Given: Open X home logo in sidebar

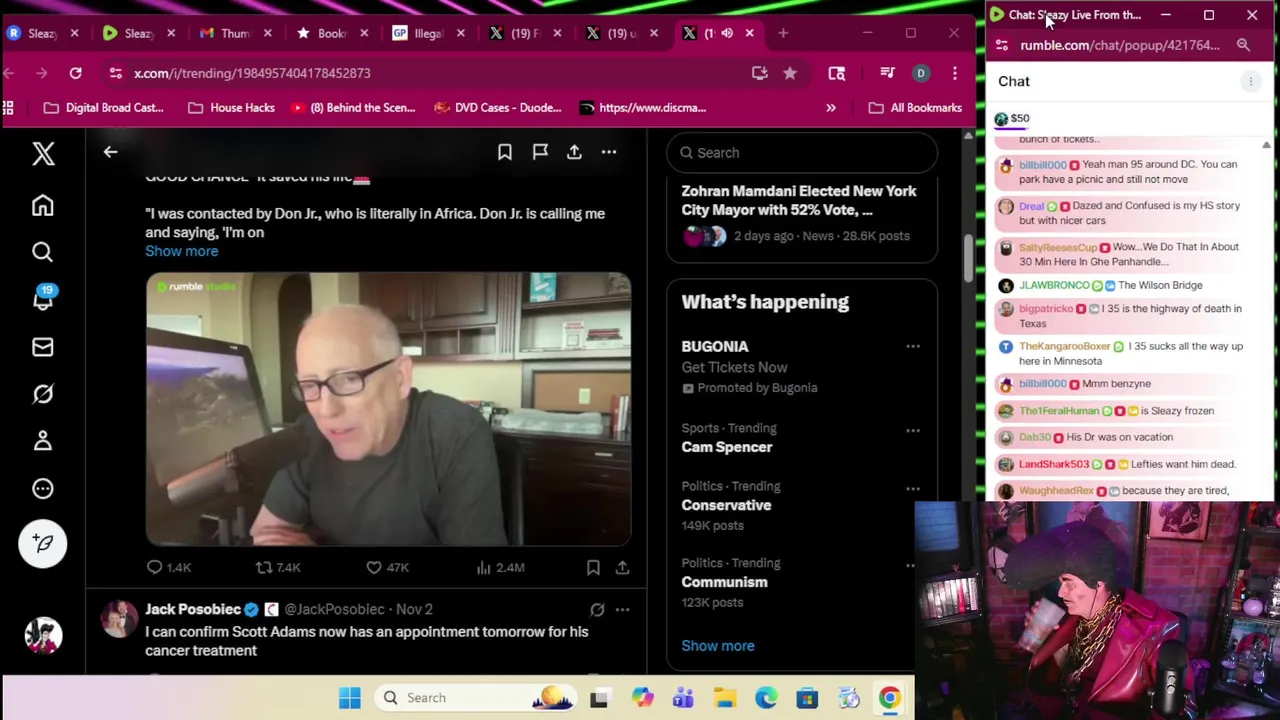Looking at the screenshot, I should (x=43, y=153).
